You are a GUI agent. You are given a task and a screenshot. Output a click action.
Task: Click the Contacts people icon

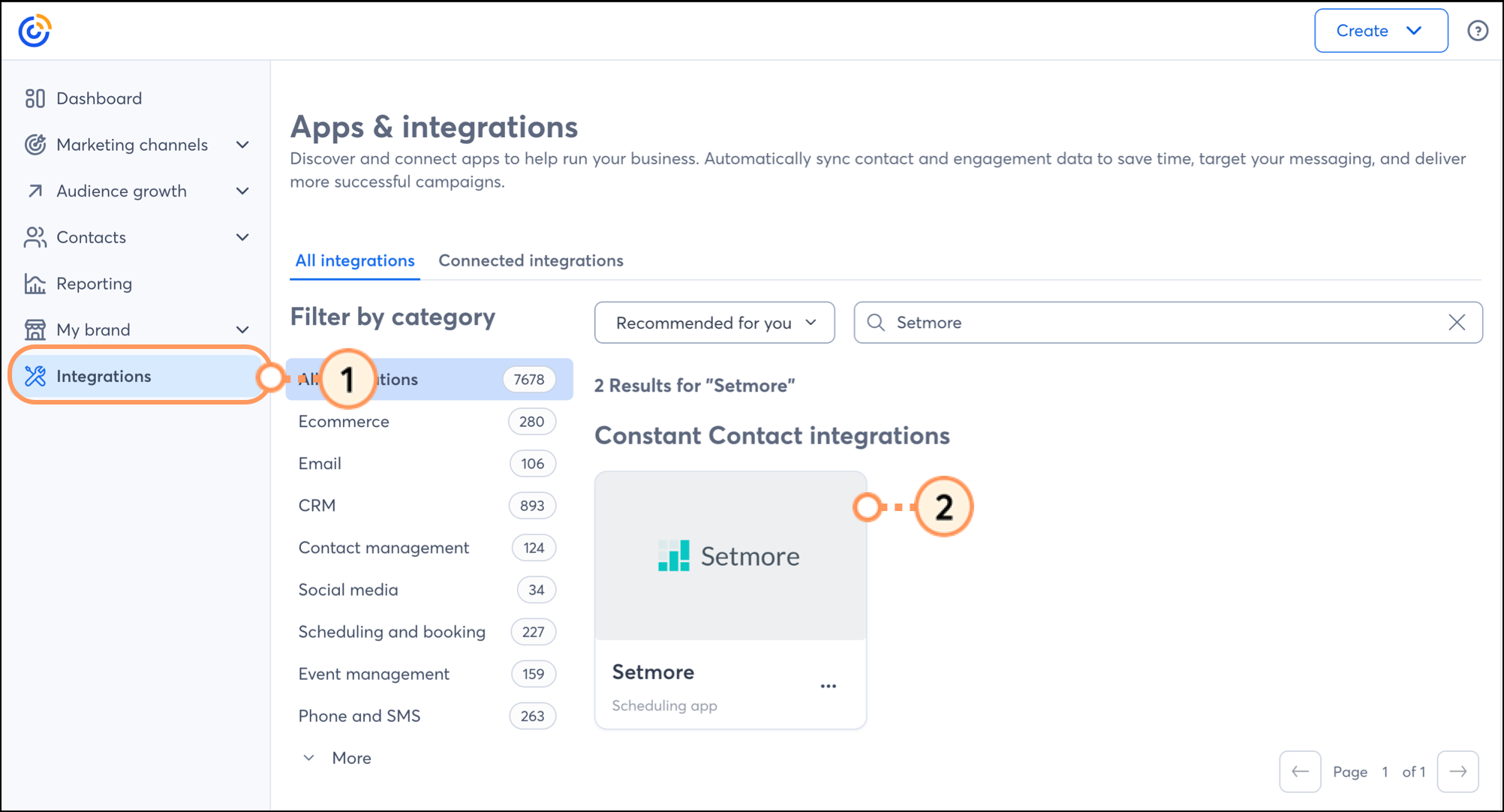(x=35, y=237)
